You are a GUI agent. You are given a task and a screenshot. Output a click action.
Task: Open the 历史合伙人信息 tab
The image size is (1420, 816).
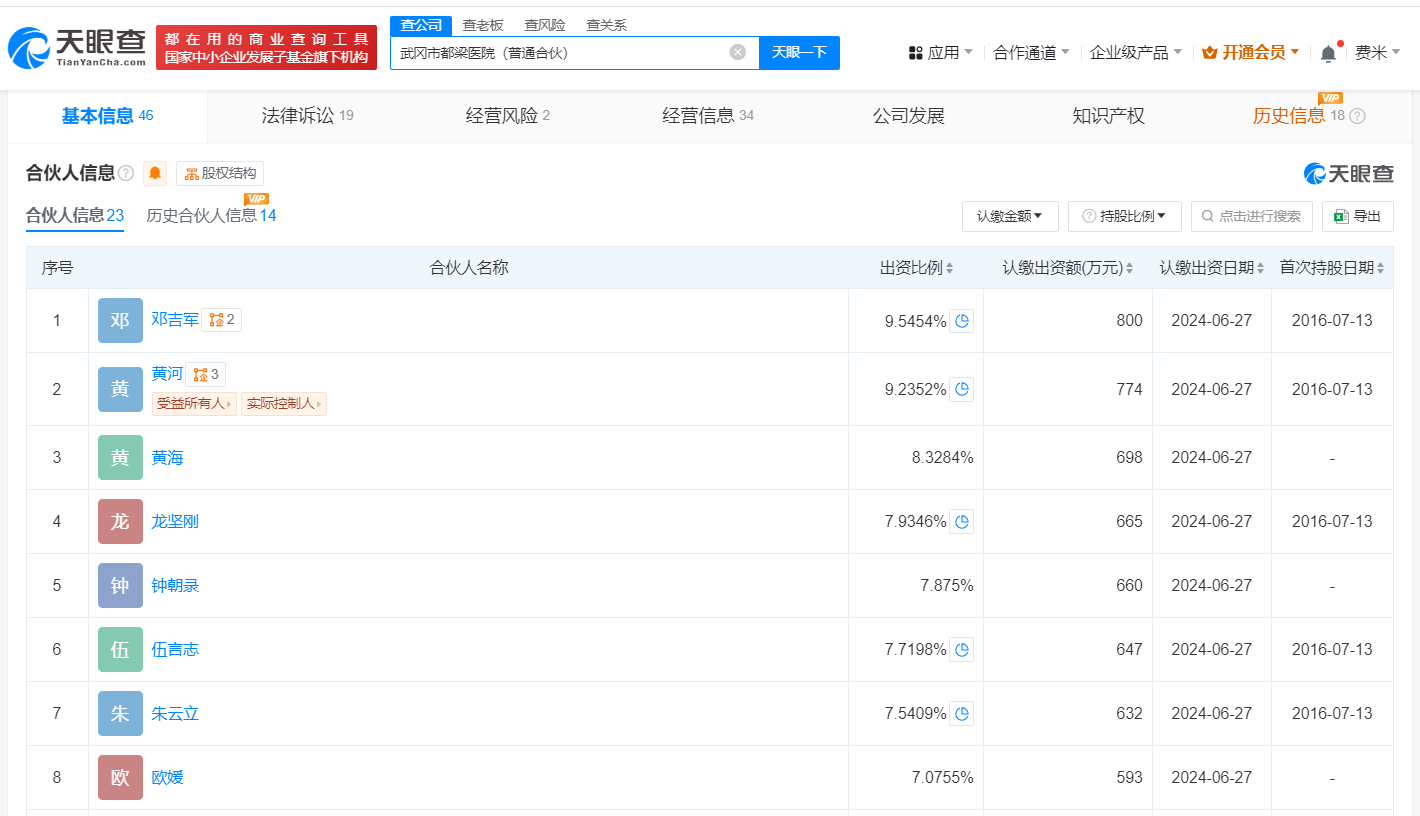click(x=210, y=215)
